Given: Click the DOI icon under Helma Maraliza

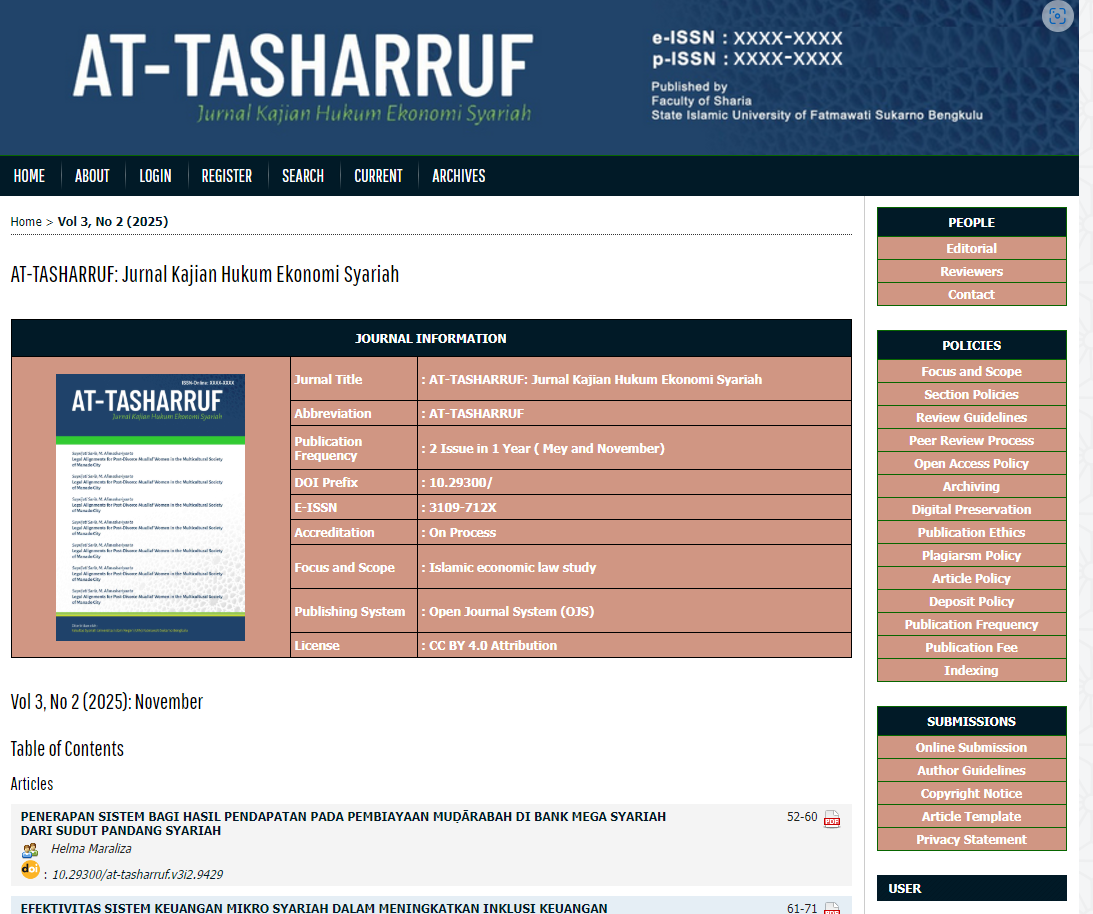Looking at the screenshot, I should click(30, 871).
